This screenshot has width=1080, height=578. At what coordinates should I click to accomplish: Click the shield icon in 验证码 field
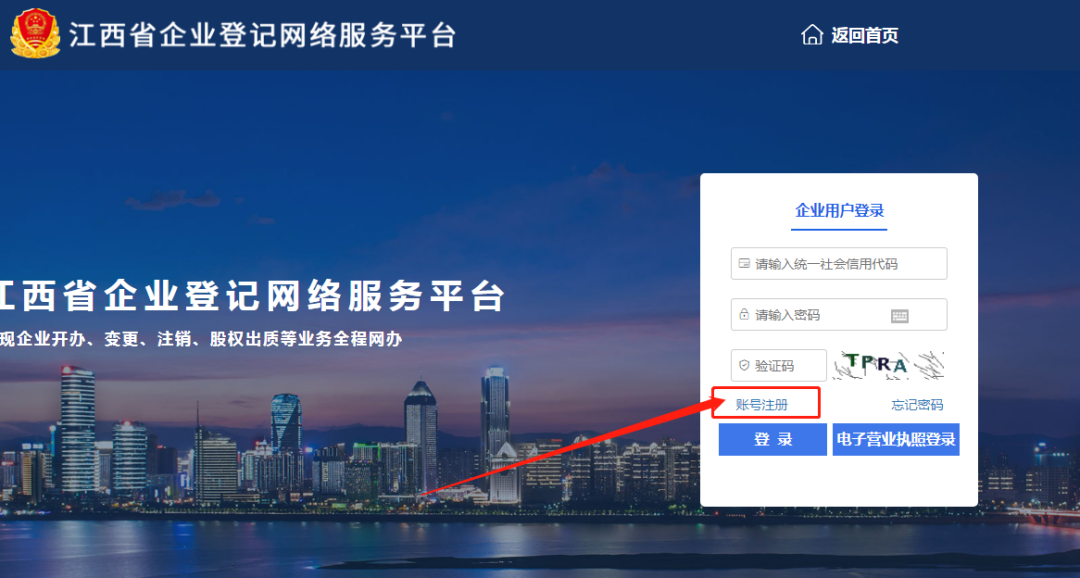click(744, 365)
